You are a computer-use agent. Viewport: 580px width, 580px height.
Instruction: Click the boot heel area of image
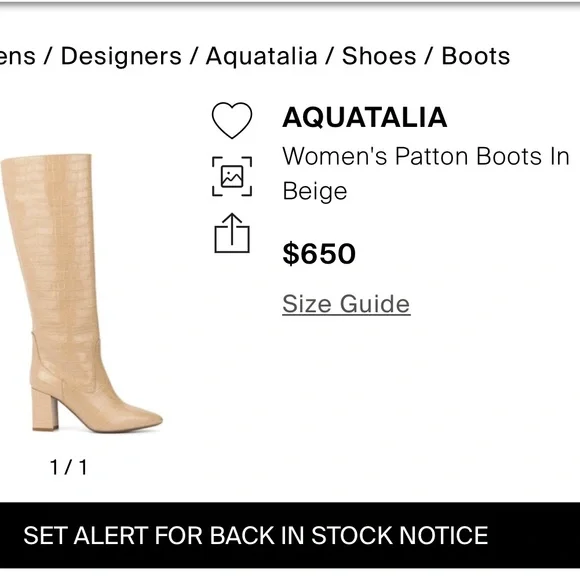coord(45,409)
